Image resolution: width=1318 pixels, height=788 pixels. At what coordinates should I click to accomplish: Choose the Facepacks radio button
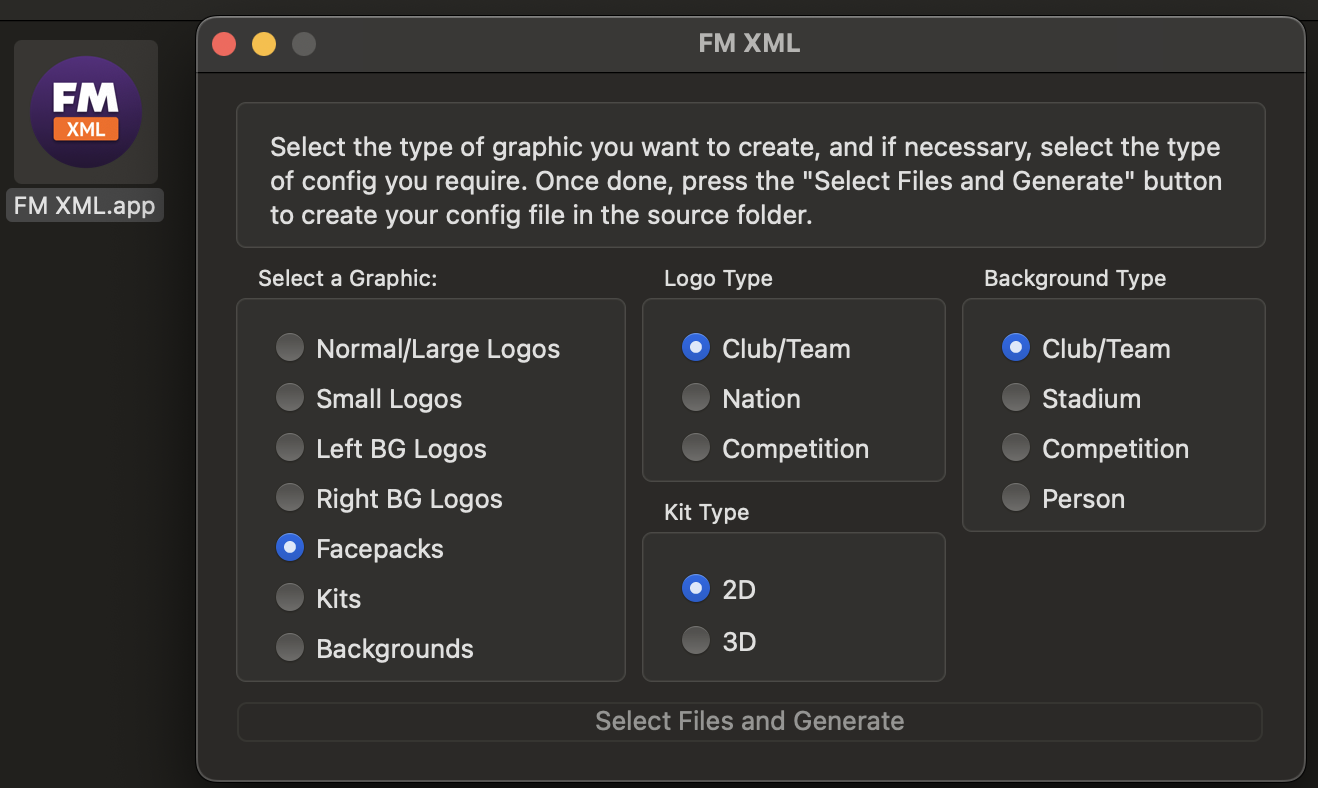pyautogui.click(x=290, y=548)
